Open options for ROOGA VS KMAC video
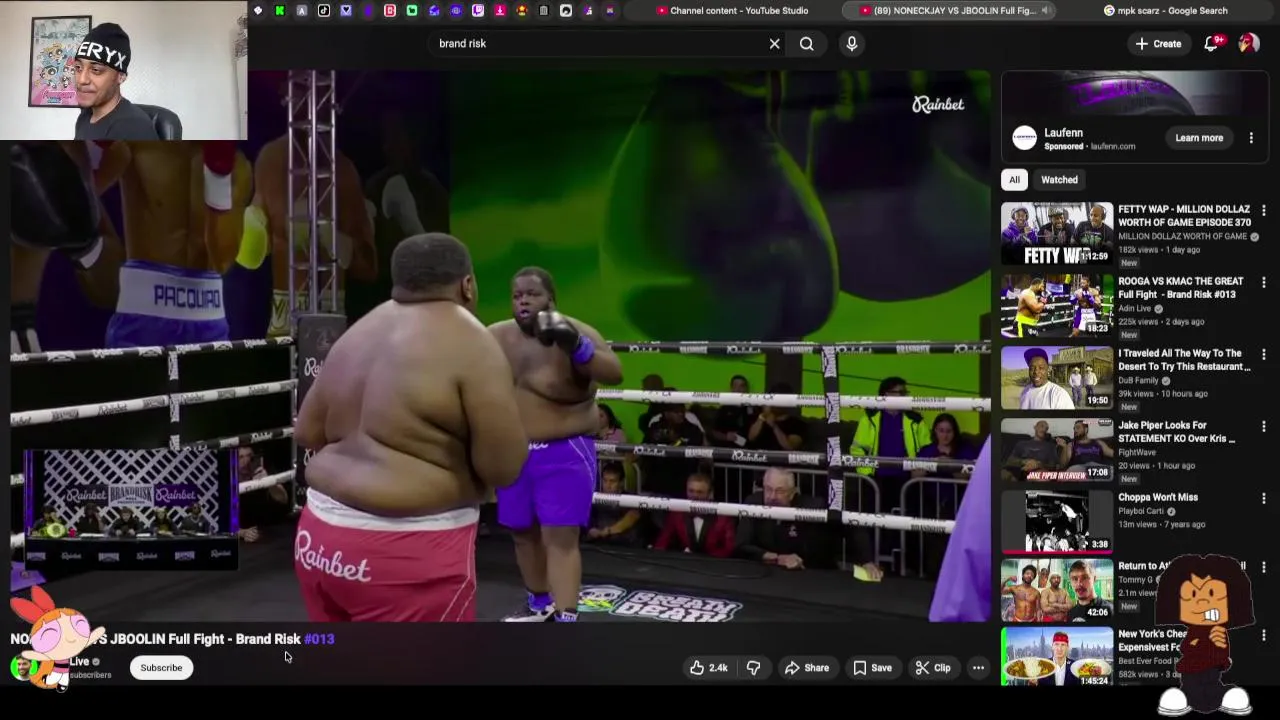The image size is (1280, 720). [1264, 283]
